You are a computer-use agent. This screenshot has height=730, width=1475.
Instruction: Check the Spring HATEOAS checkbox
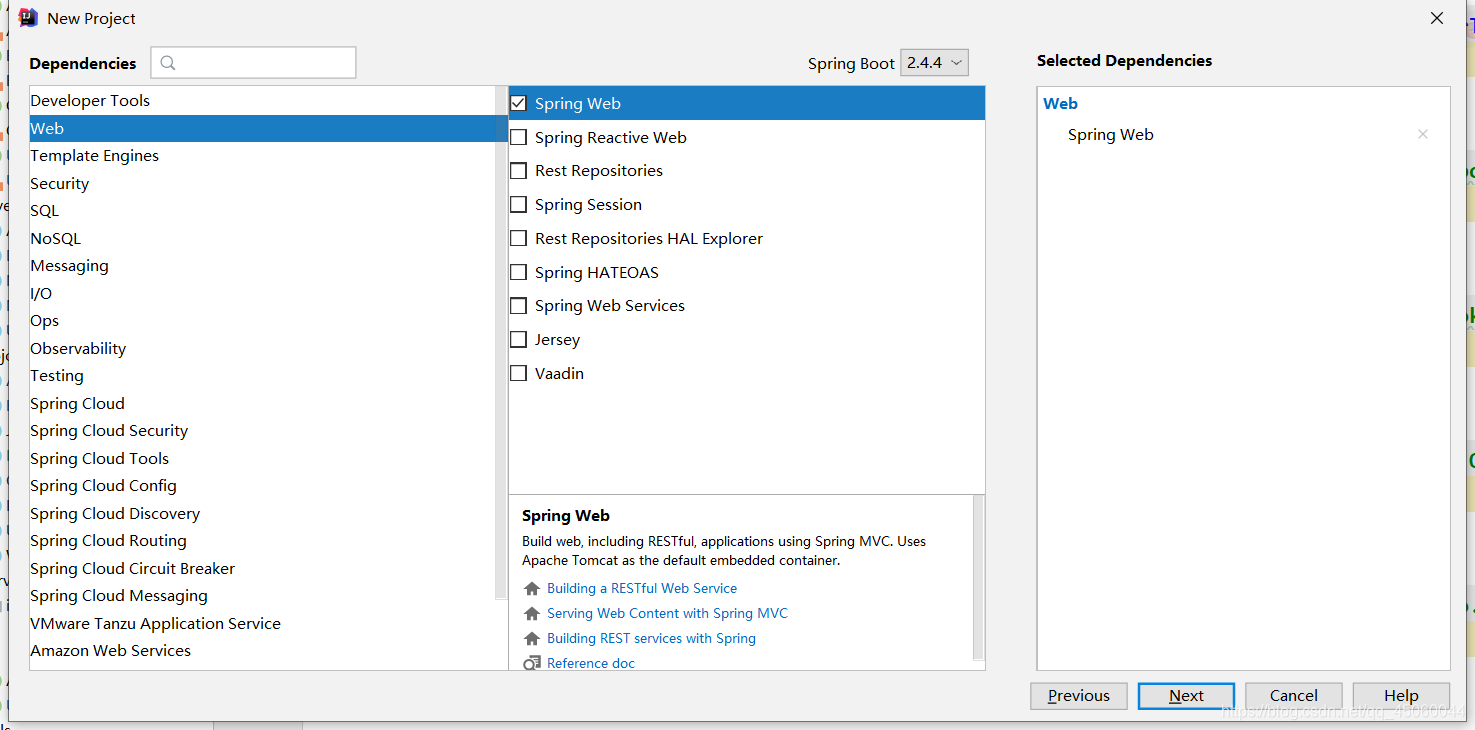[518, 272]
